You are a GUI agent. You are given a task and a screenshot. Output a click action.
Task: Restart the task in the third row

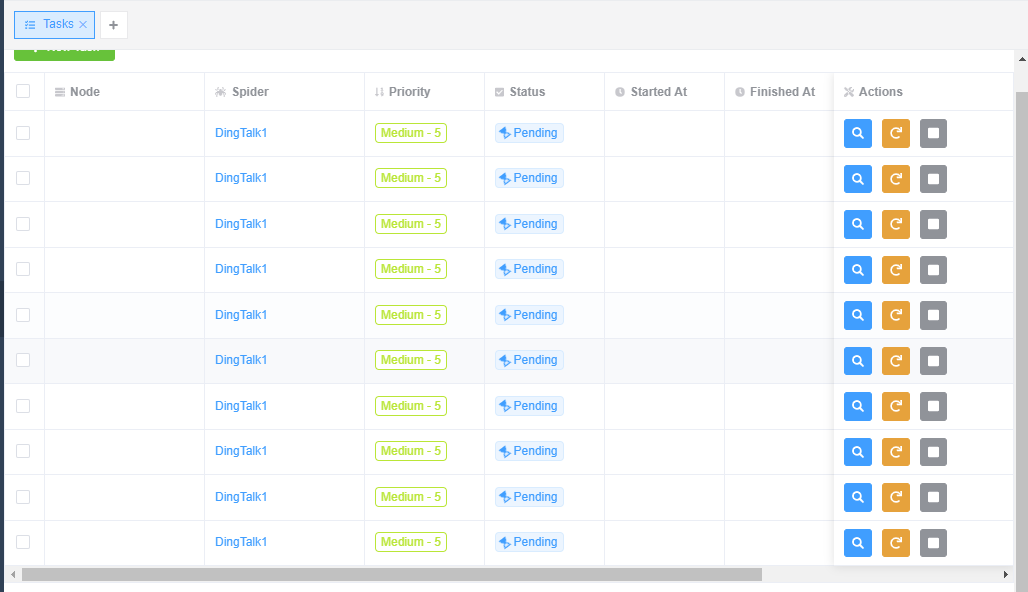[x=896, y=224]
